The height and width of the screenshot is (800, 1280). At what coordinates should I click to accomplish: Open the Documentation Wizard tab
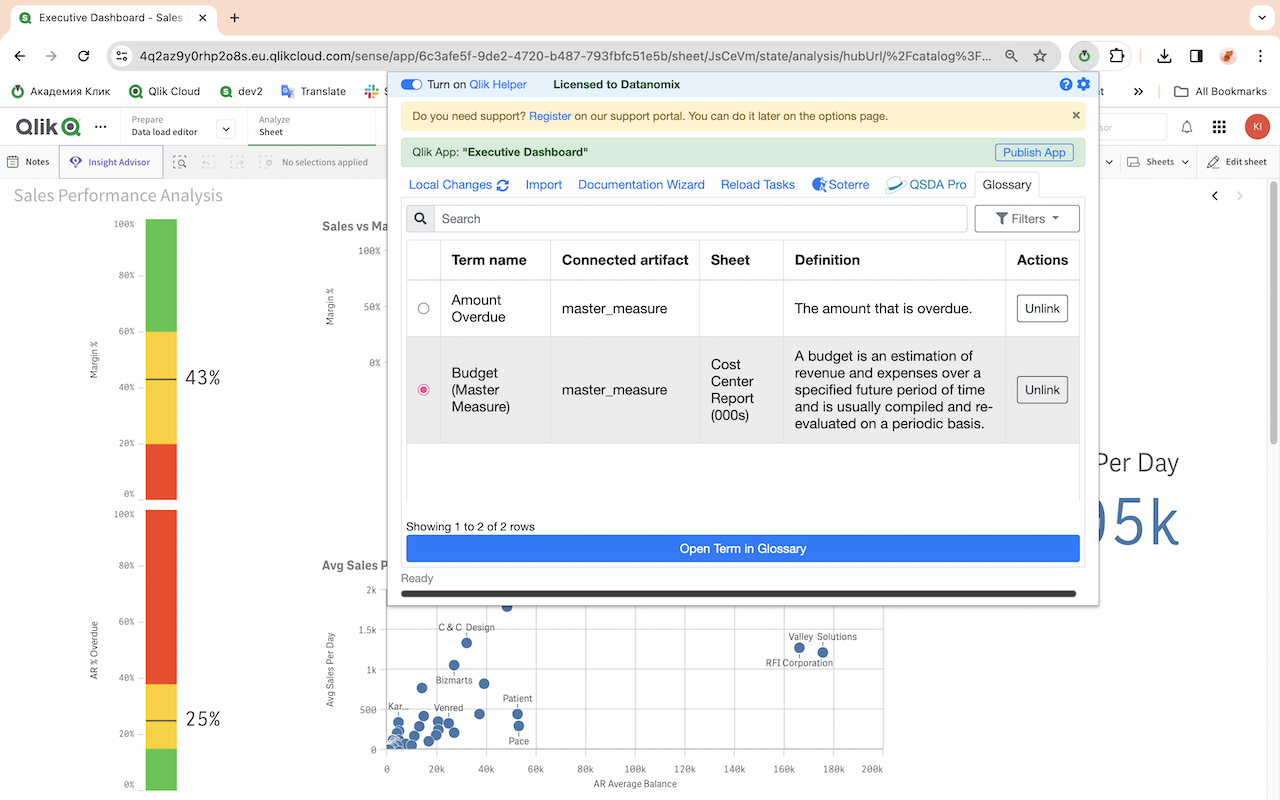(x=641, y=184)
